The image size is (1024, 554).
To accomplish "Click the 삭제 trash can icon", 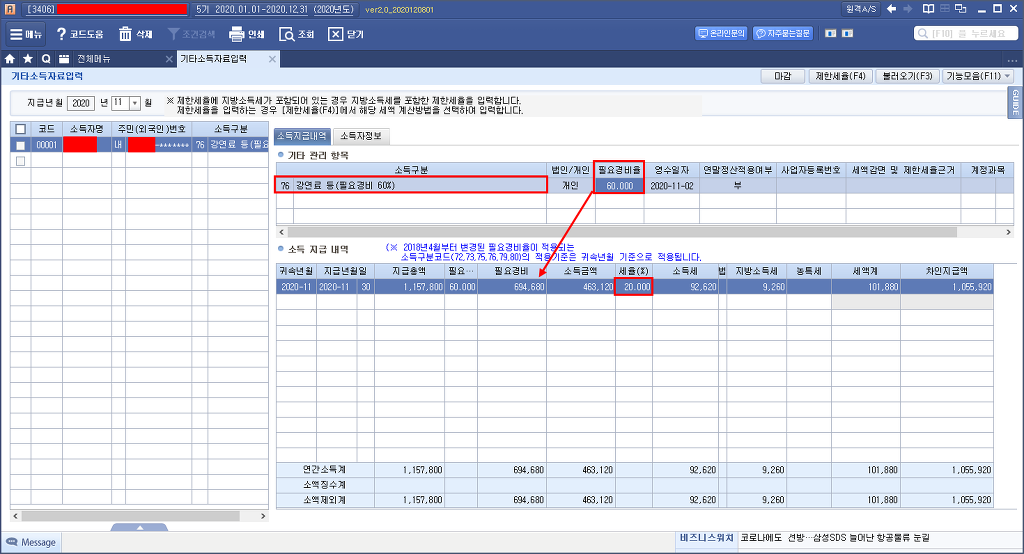I will click(126, 34).
